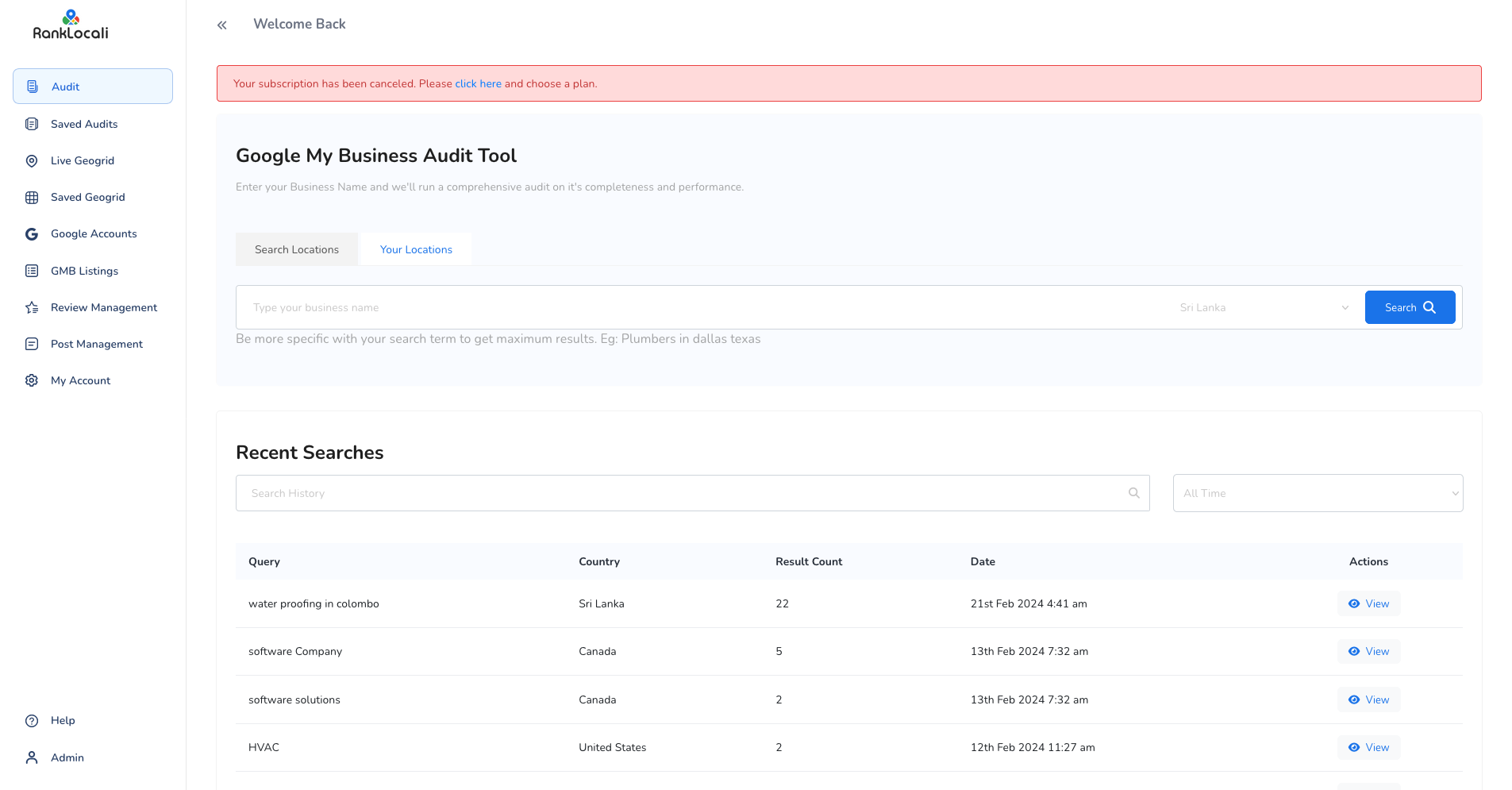This screenshot has height=790, width=1512.
Task: Select the Review Management star icon
Action: (31, 307)
